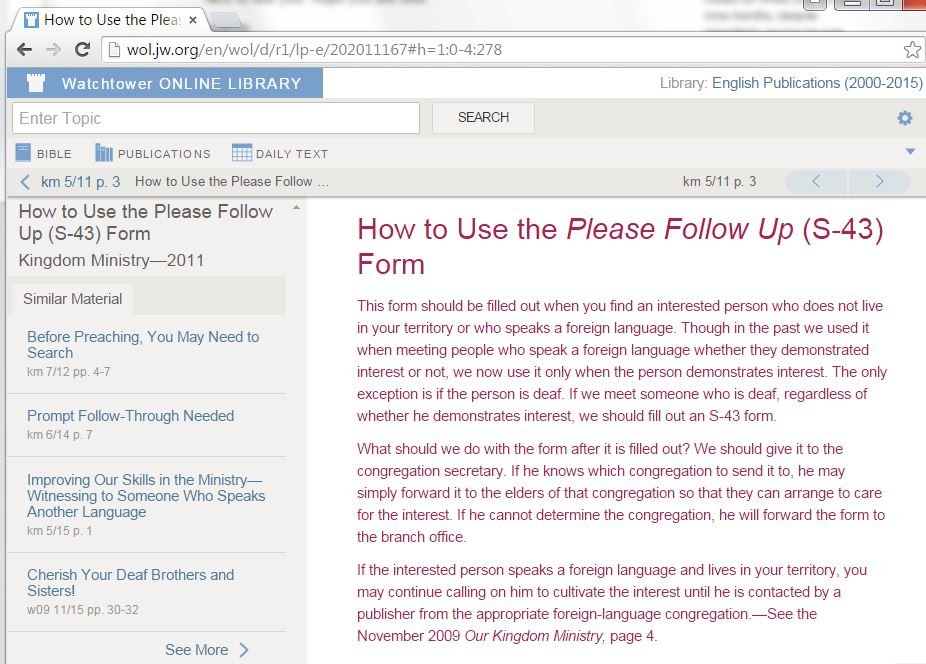
Task: Open Before Preaching, You May Need to Search
Action: 143,344
